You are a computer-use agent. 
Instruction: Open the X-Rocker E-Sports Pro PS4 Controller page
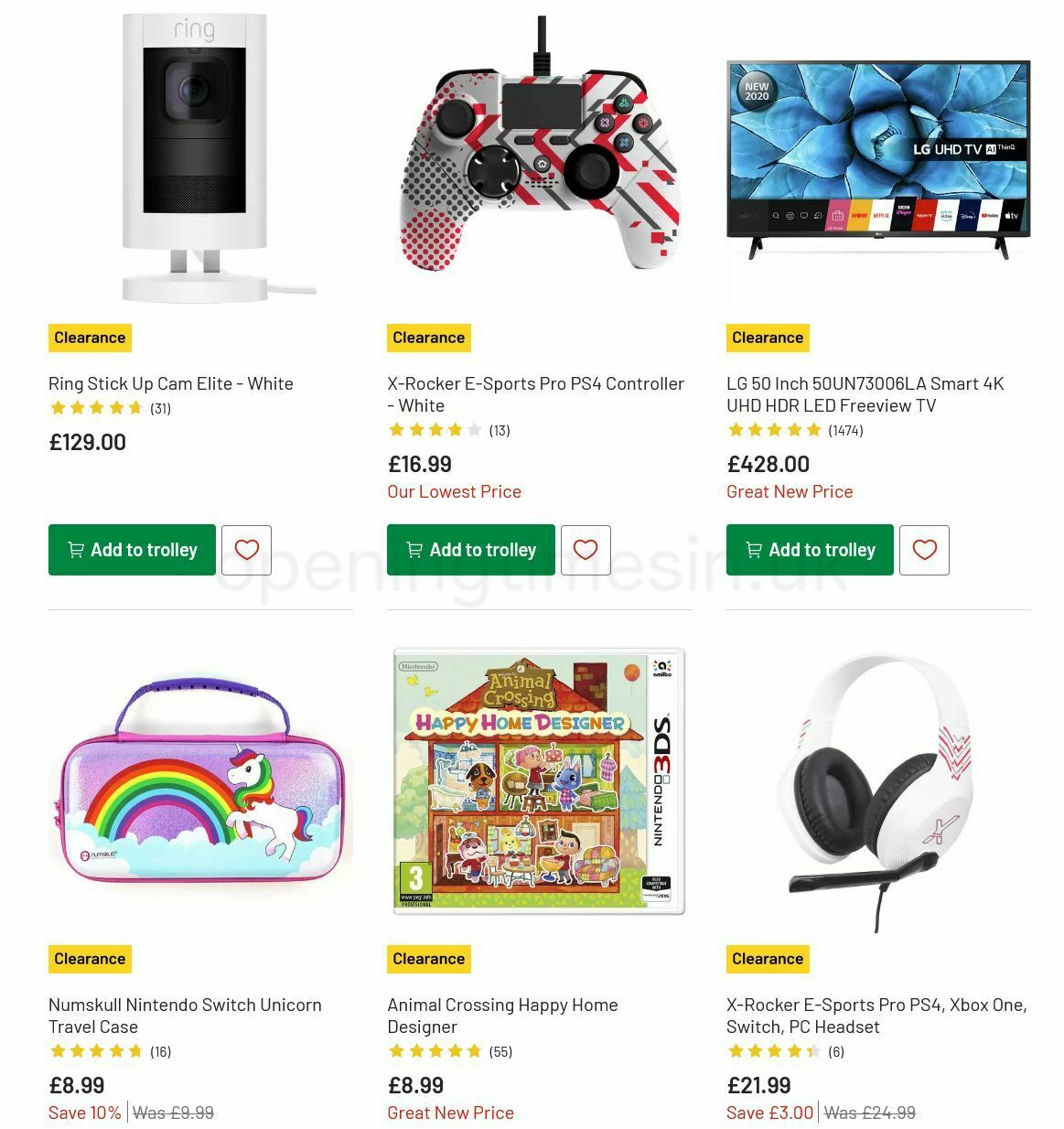click(534, 394)
